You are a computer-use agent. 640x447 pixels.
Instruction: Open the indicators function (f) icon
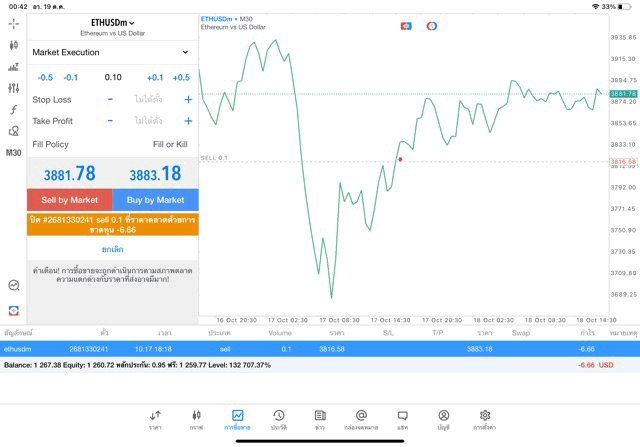tap(14, 110)
